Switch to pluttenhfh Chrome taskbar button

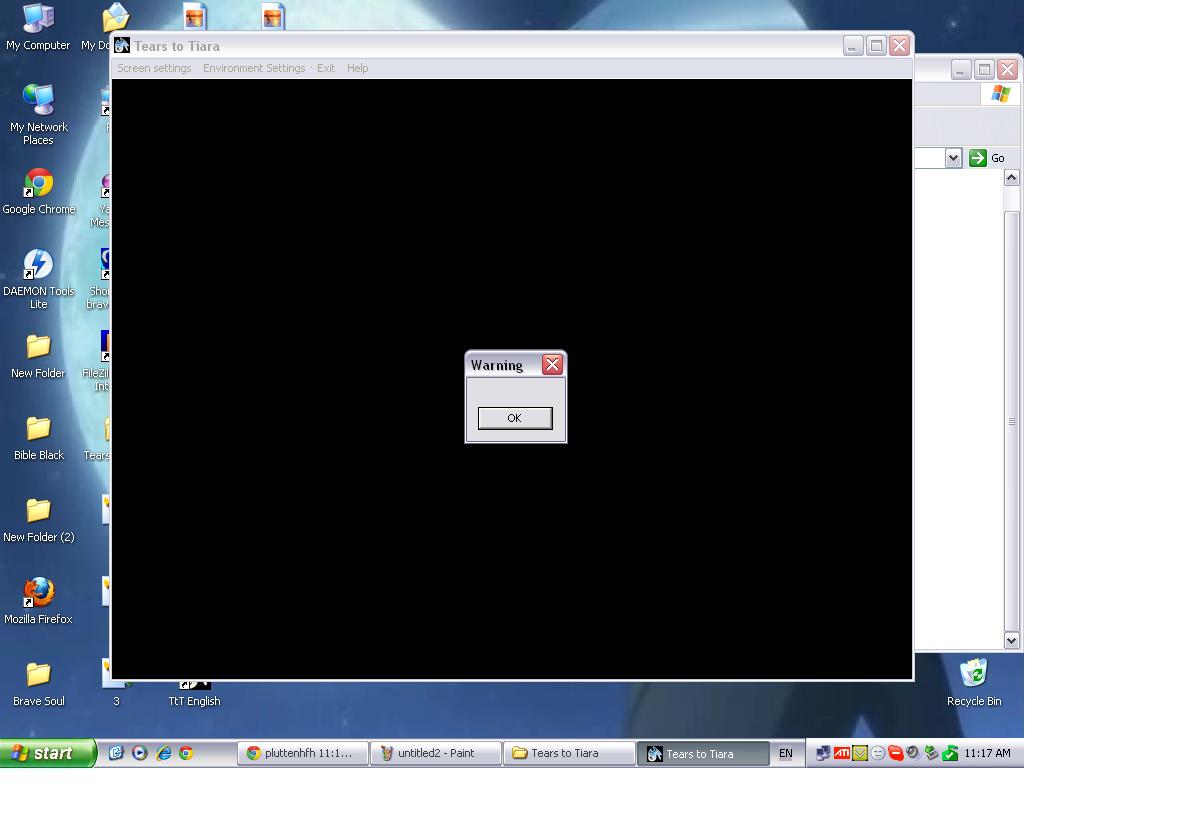click(x=303, y=753)
